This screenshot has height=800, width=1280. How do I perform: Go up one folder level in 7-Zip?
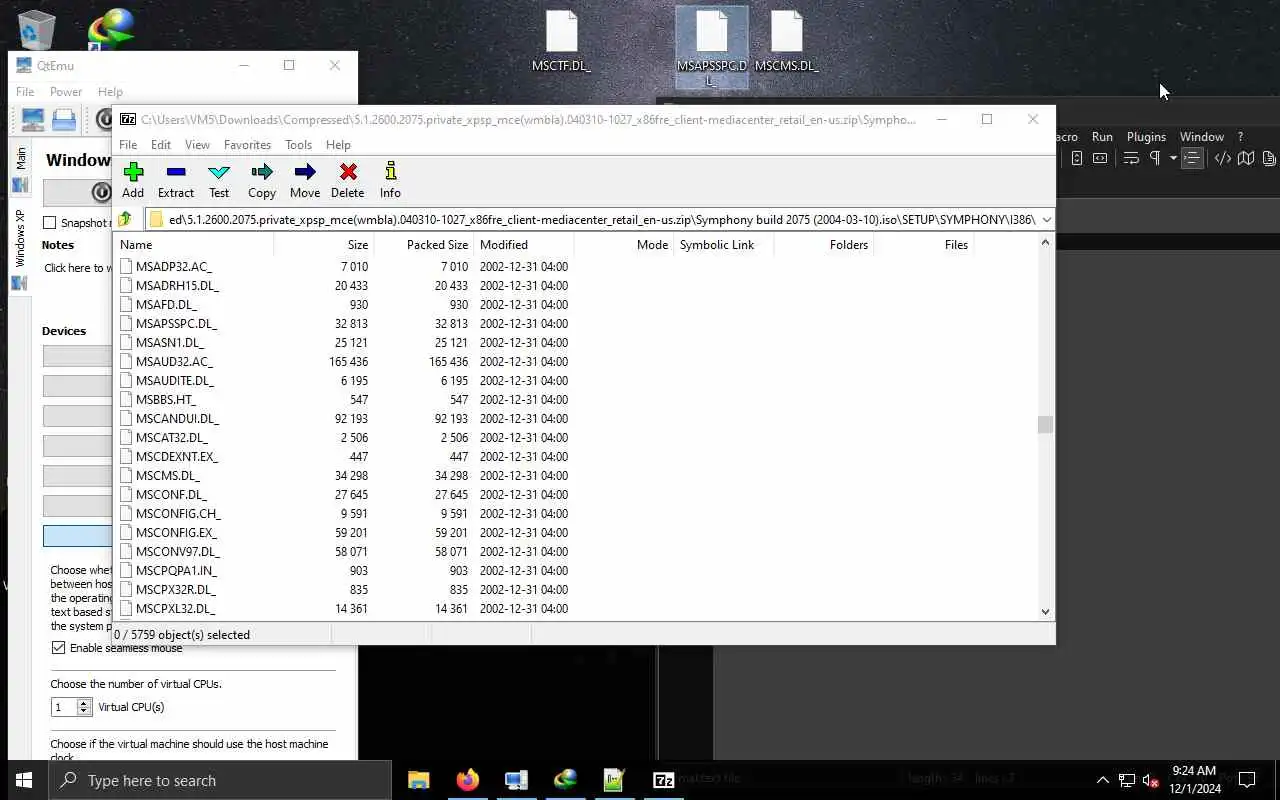point(125,219)
